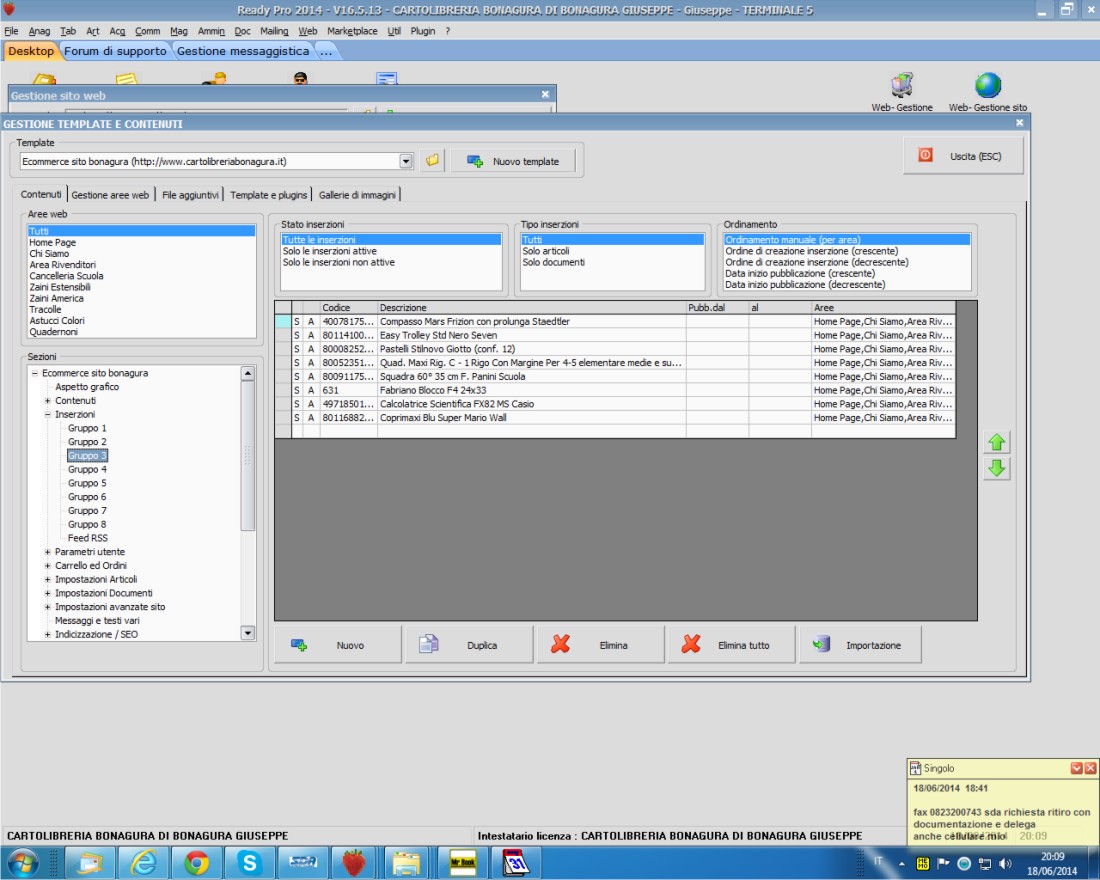Screen dimensions: 1100x880
Task: Select Calcolatrice Scientifica FX82 MS Casio row
Action: pyautogui.click(x=615, y=404)
